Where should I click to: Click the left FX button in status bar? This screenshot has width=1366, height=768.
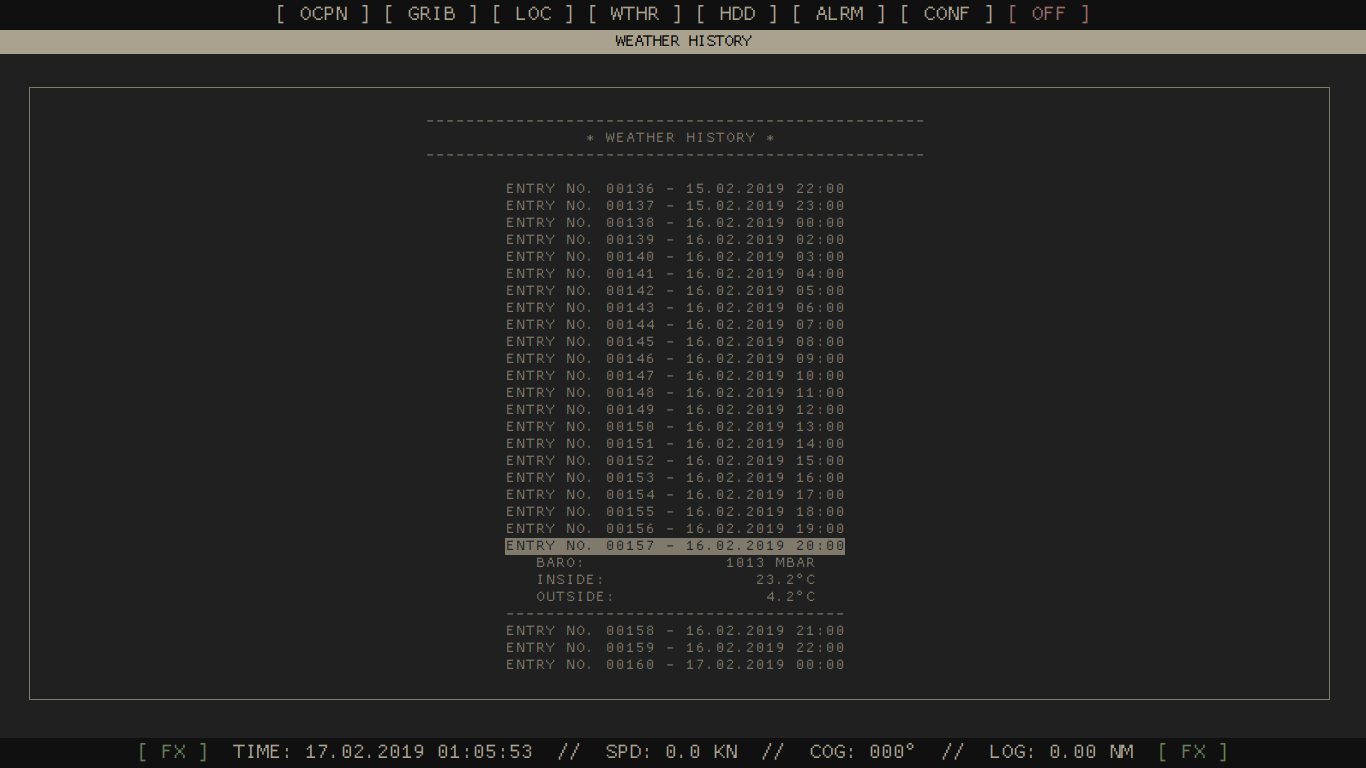pyautogui.click(x=173, y=751)
